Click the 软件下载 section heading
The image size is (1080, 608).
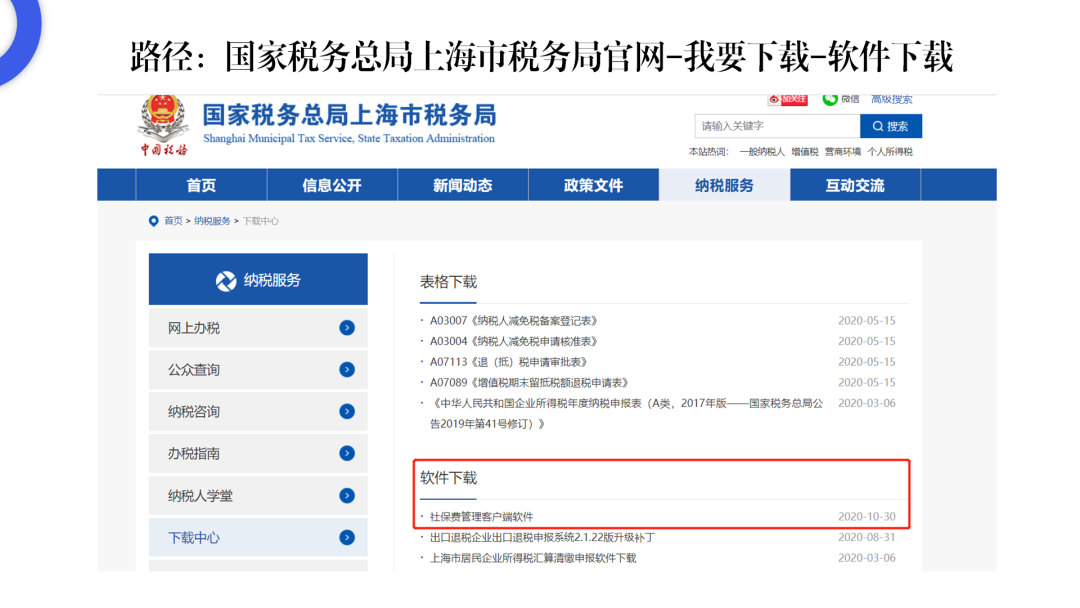click(x=448, y=478)
